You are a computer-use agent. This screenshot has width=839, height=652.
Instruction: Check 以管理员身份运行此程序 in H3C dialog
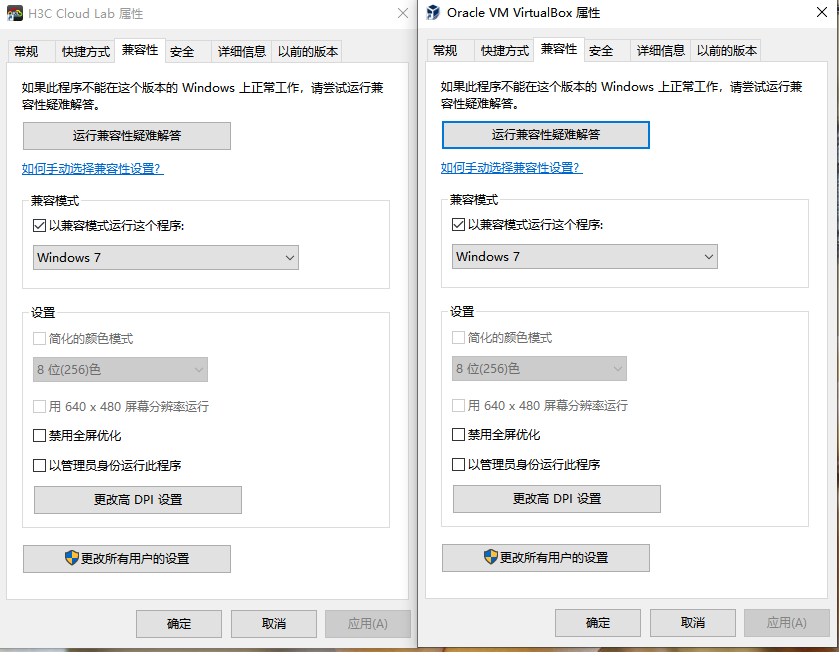pos(40,465)
